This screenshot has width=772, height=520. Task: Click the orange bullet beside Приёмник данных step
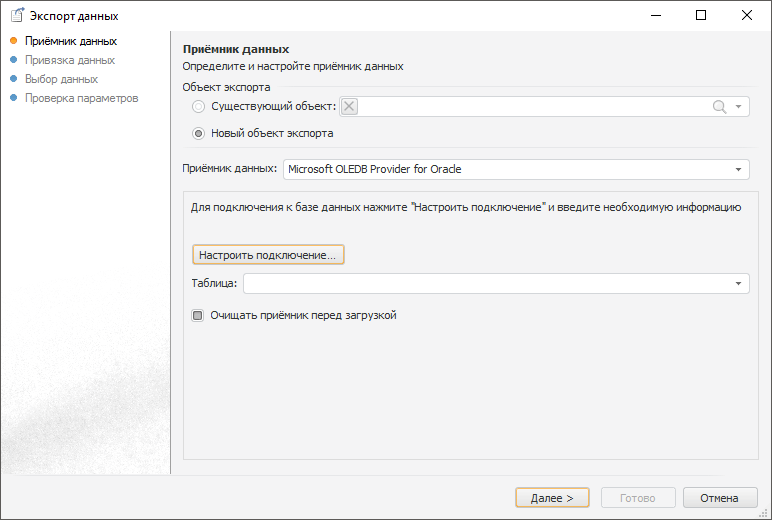click(x=13, y=41)
